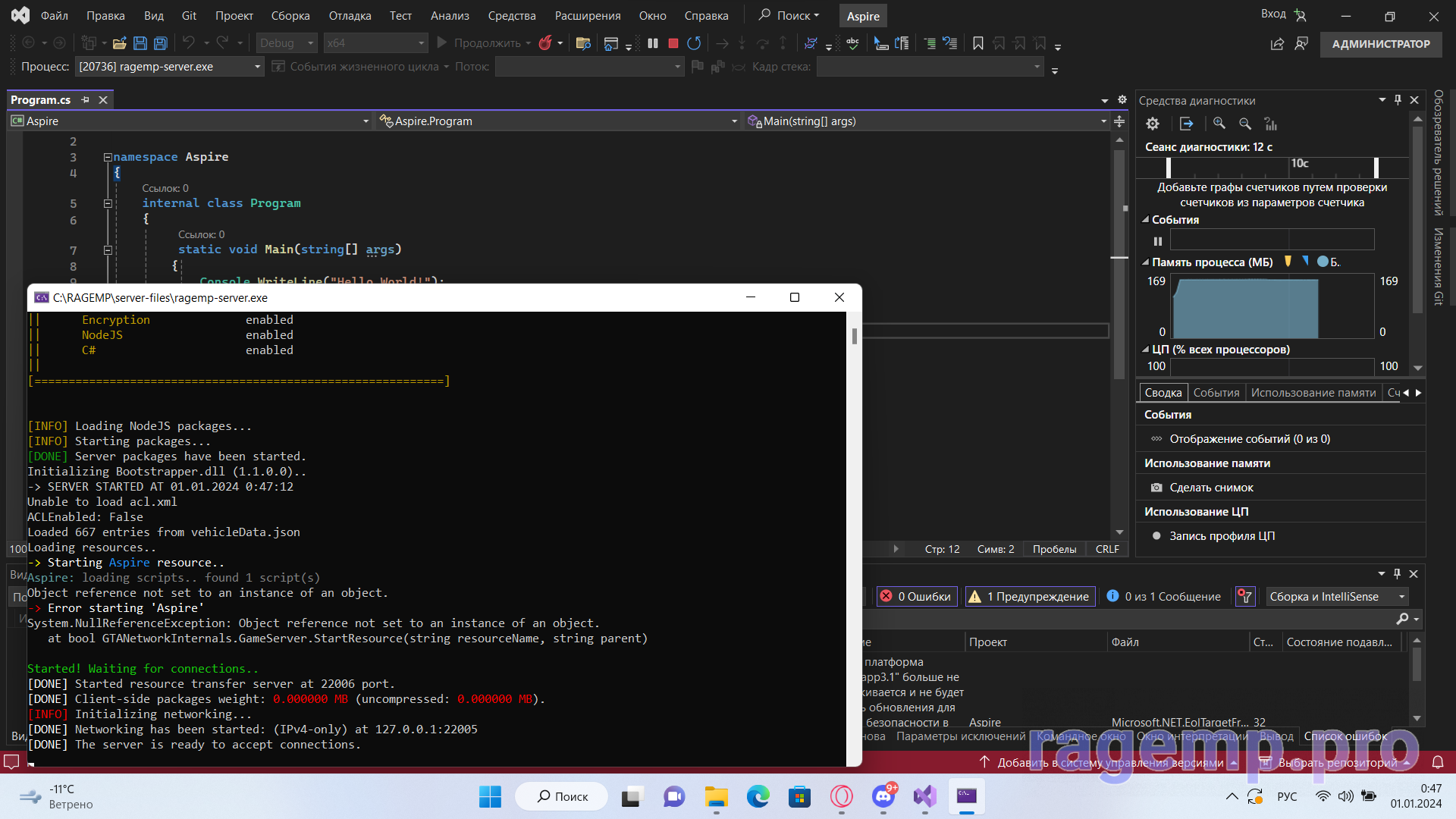Open File Explorer from taskbar
This screenshot has height=819, width=1456.
click(x=716, y=796)
